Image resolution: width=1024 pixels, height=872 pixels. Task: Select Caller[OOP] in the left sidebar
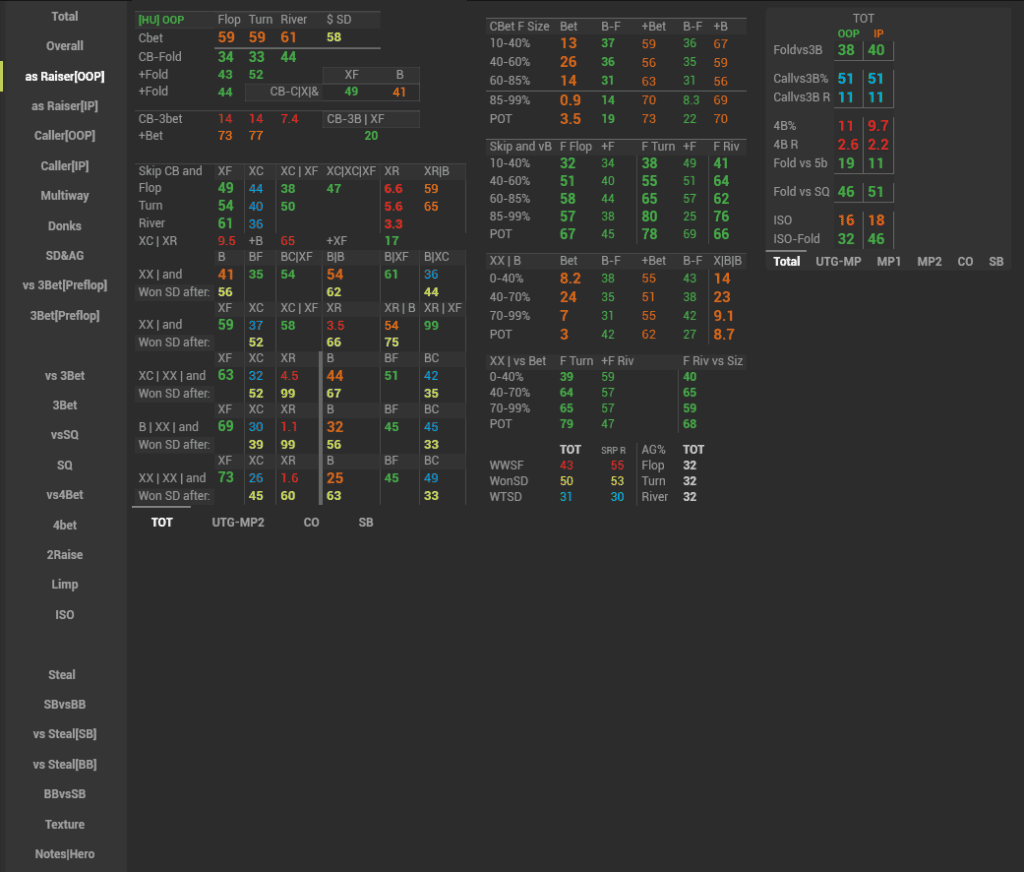[x=64, y=136]
